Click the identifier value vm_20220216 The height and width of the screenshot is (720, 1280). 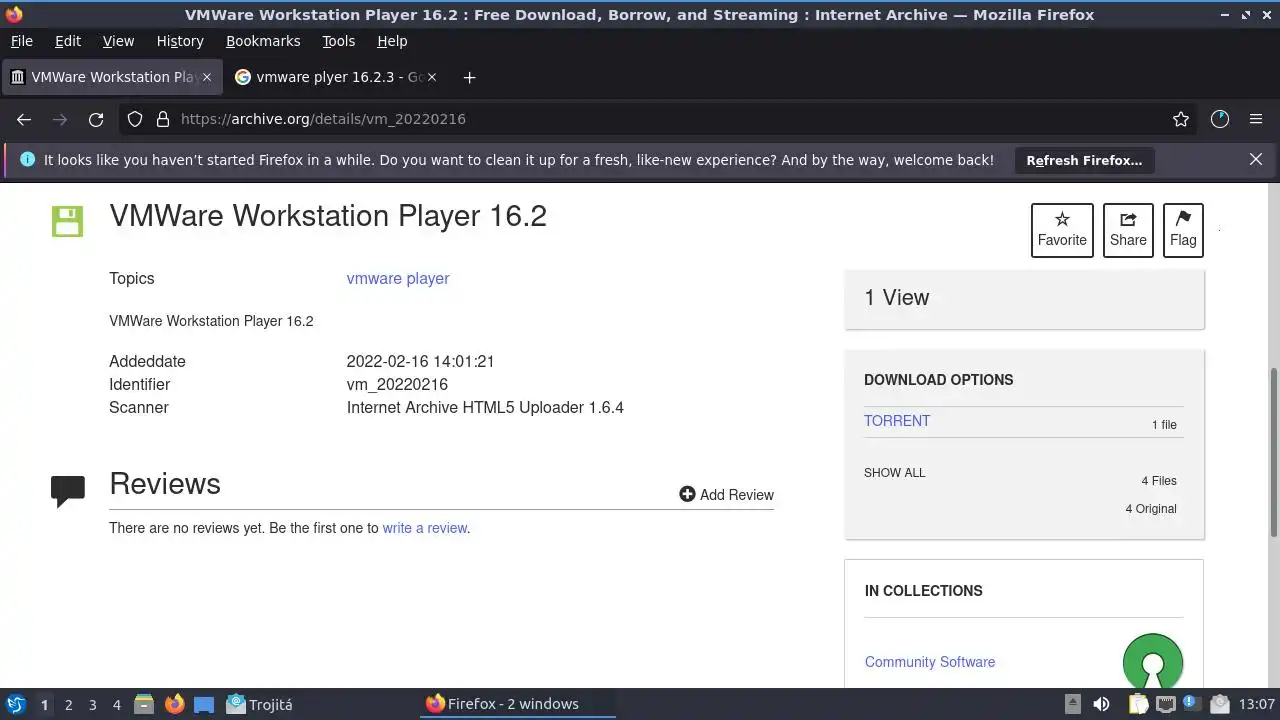click(x=397, y=385)
